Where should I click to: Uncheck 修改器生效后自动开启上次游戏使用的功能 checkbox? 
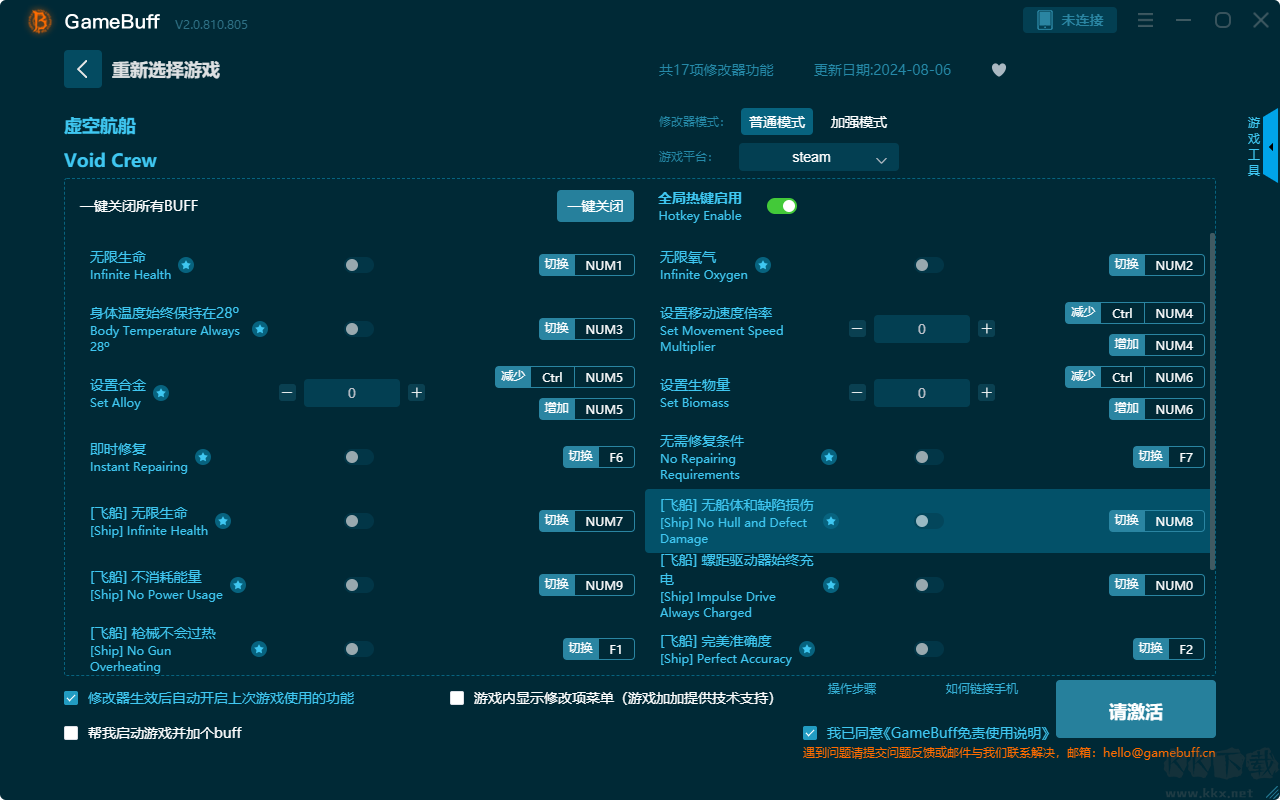(71, 698)
